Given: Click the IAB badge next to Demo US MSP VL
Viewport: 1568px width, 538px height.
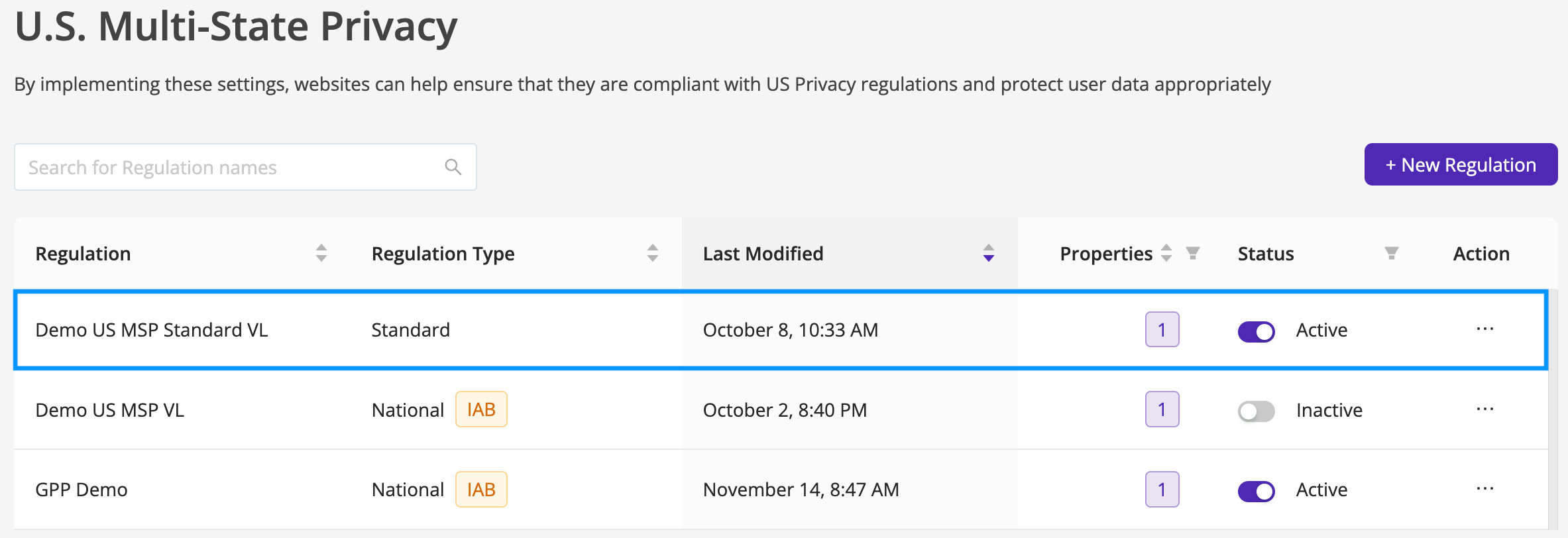Looking at the screenshot, I should [481, 409].
